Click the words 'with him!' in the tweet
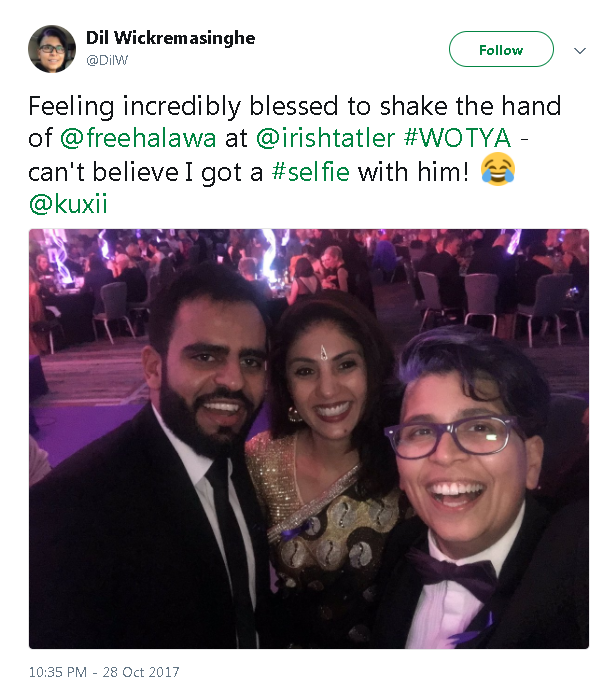Image resolution: width=615 pixels, height=691 pixels. (x=411, y=172)
